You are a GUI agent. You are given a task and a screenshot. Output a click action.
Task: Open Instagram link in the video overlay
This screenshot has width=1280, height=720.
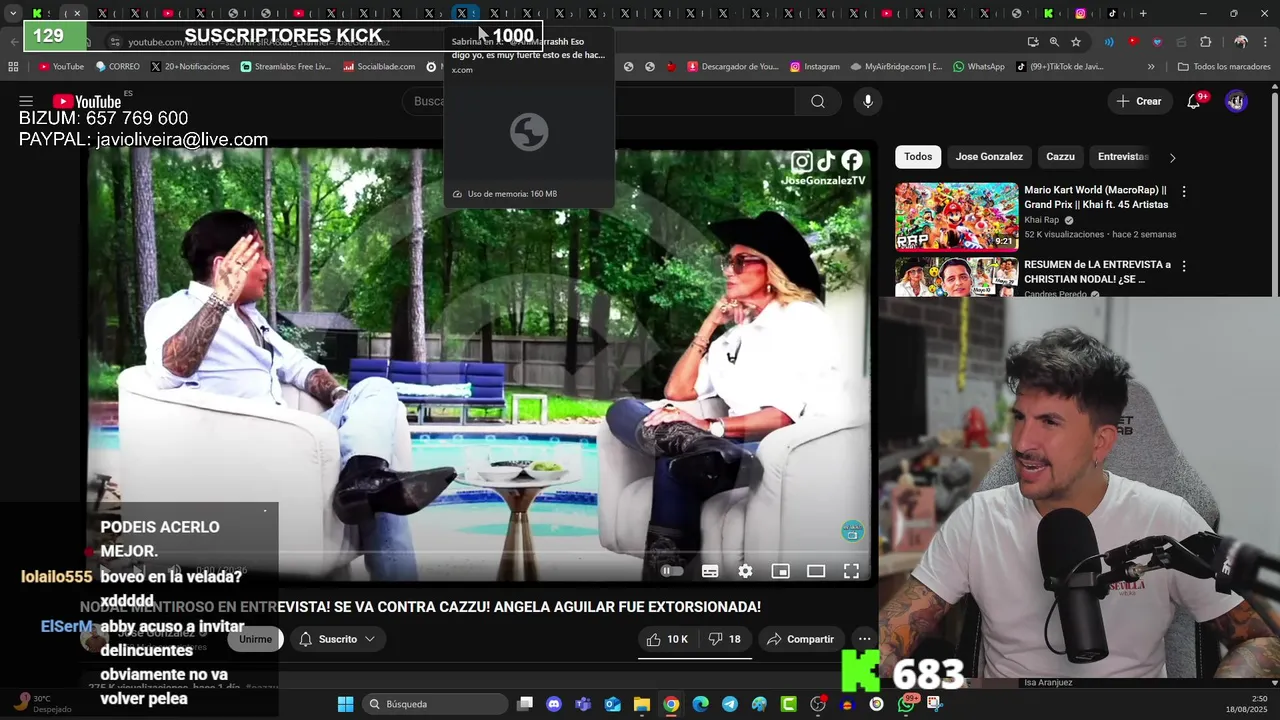pos(802,161)
